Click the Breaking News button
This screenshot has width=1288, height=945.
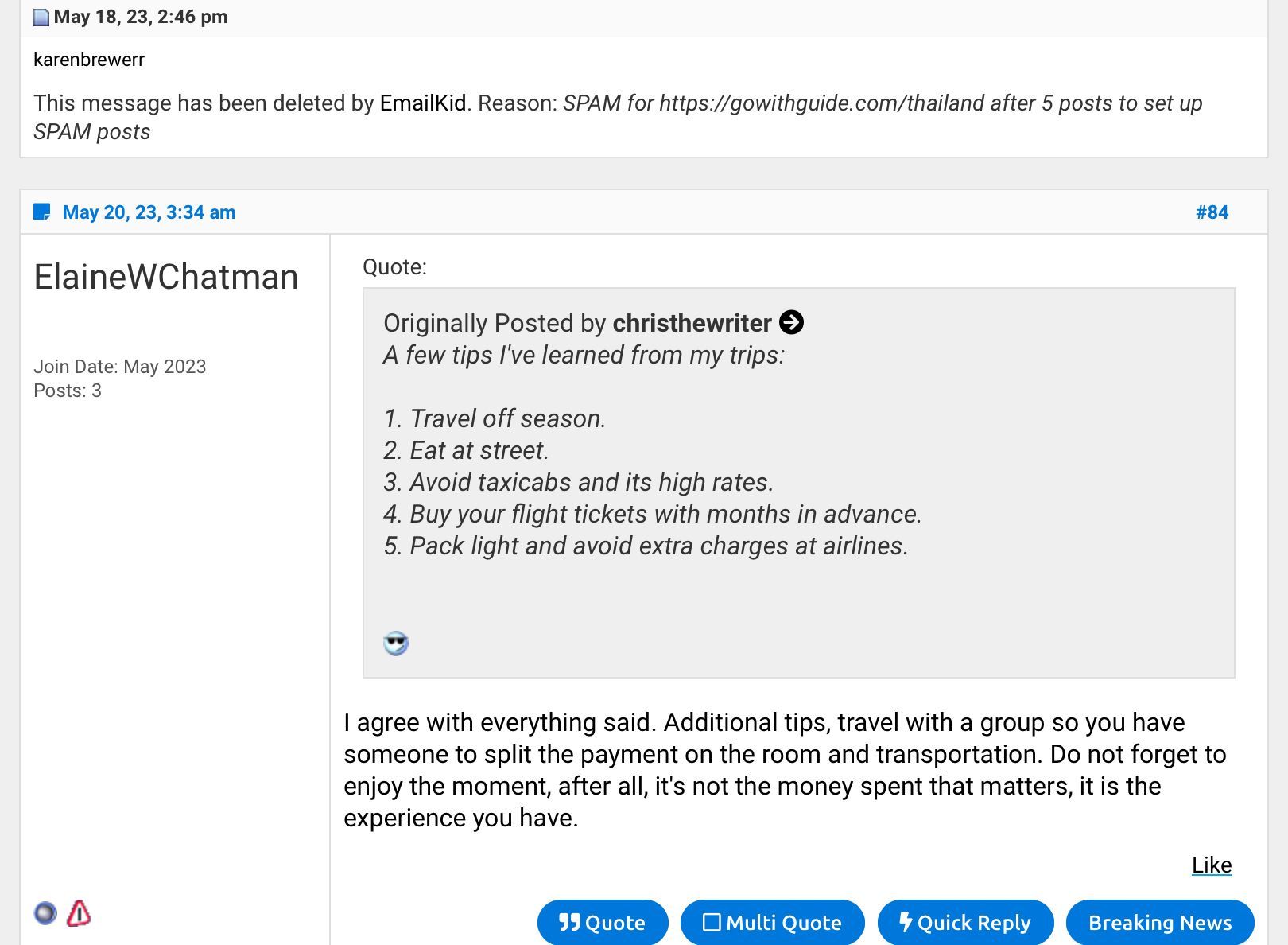click(x=1159, y=923)
